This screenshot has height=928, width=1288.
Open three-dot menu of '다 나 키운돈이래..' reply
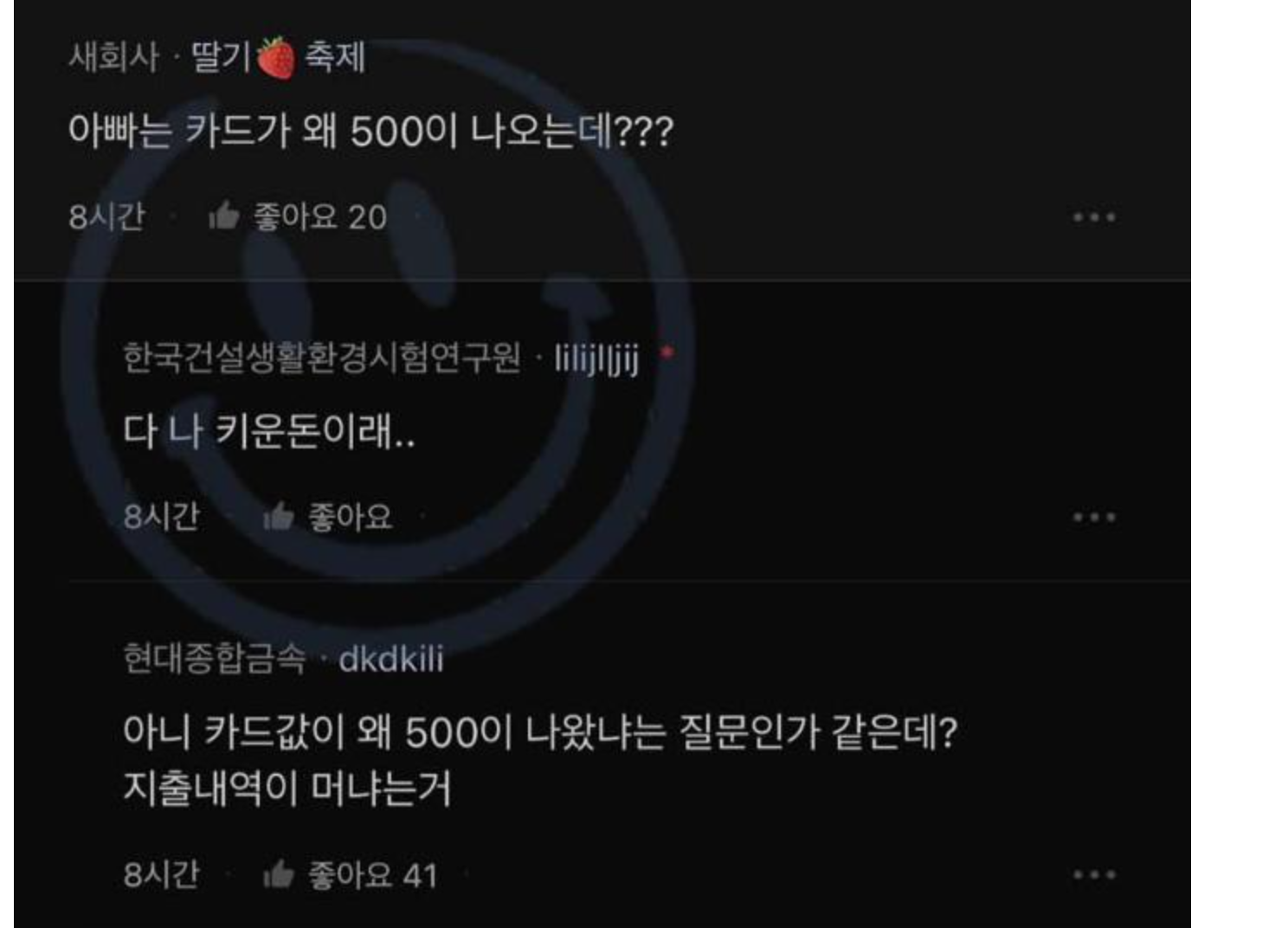(x=1094, y=517)
